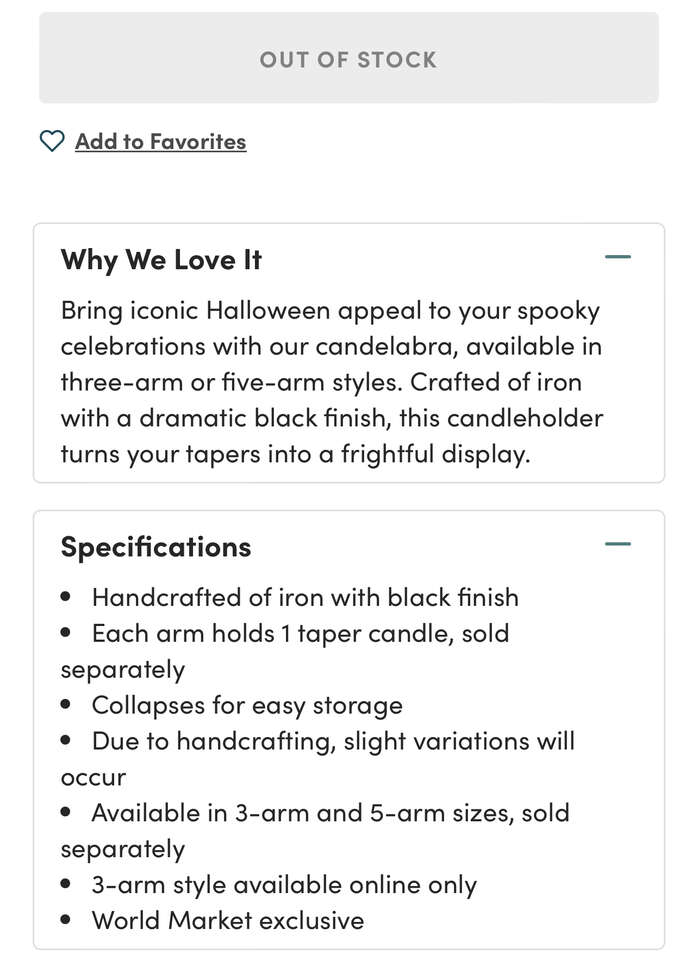The width and height of the screenshot is (698, 960).
Task: Click the 'Available in 3-arm and 5-arm sizes' bullet
Action: (x=330, y=813)
